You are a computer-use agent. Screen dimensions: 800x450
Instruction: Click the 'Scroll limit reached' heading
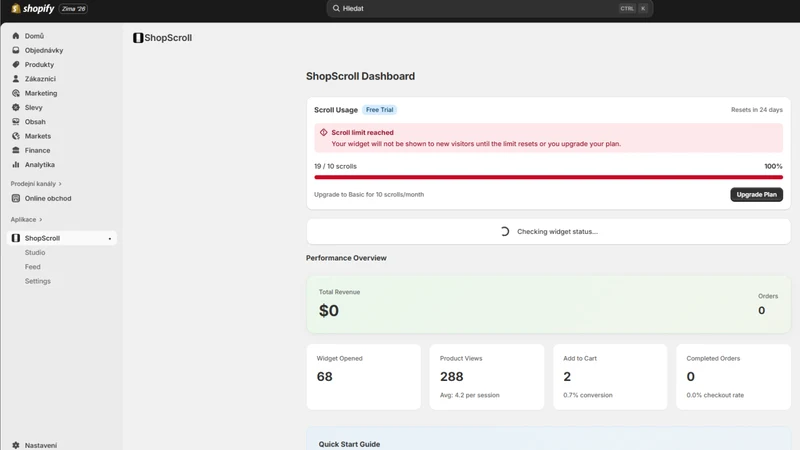click(362, 132)
